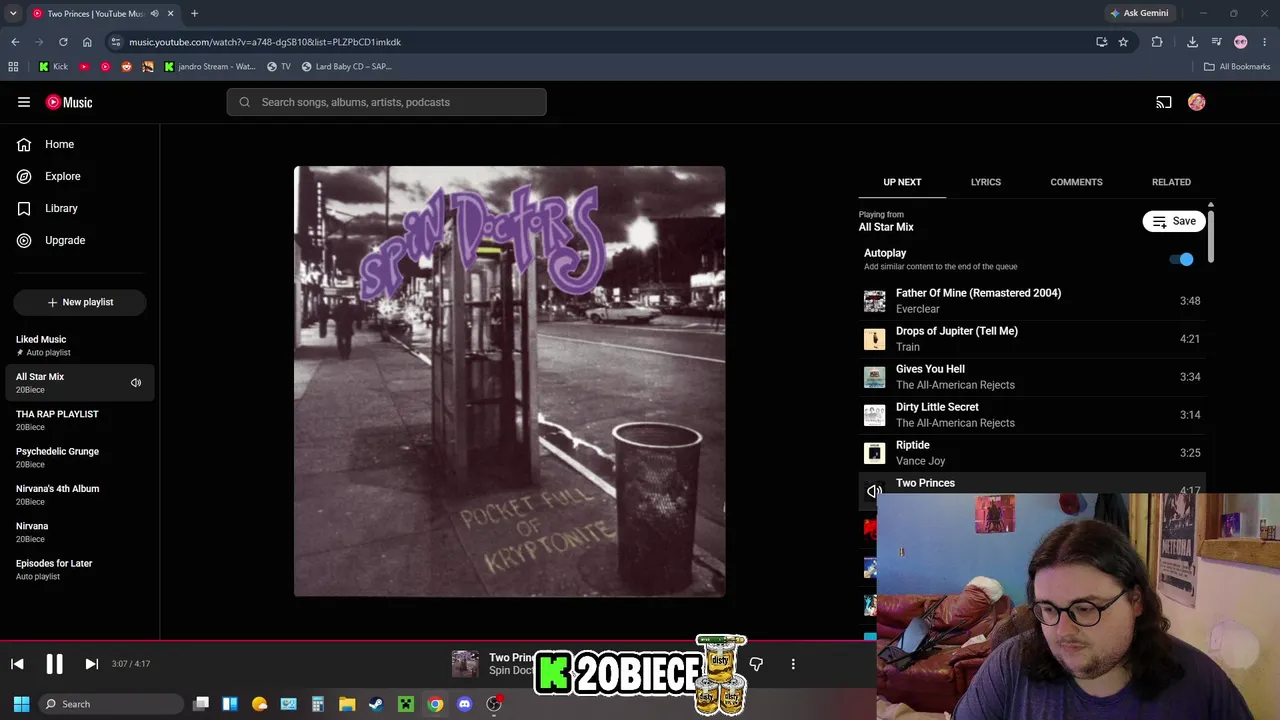Open the browser home page
Screen dimensions: 1280x720
click(x=87, y=42)
